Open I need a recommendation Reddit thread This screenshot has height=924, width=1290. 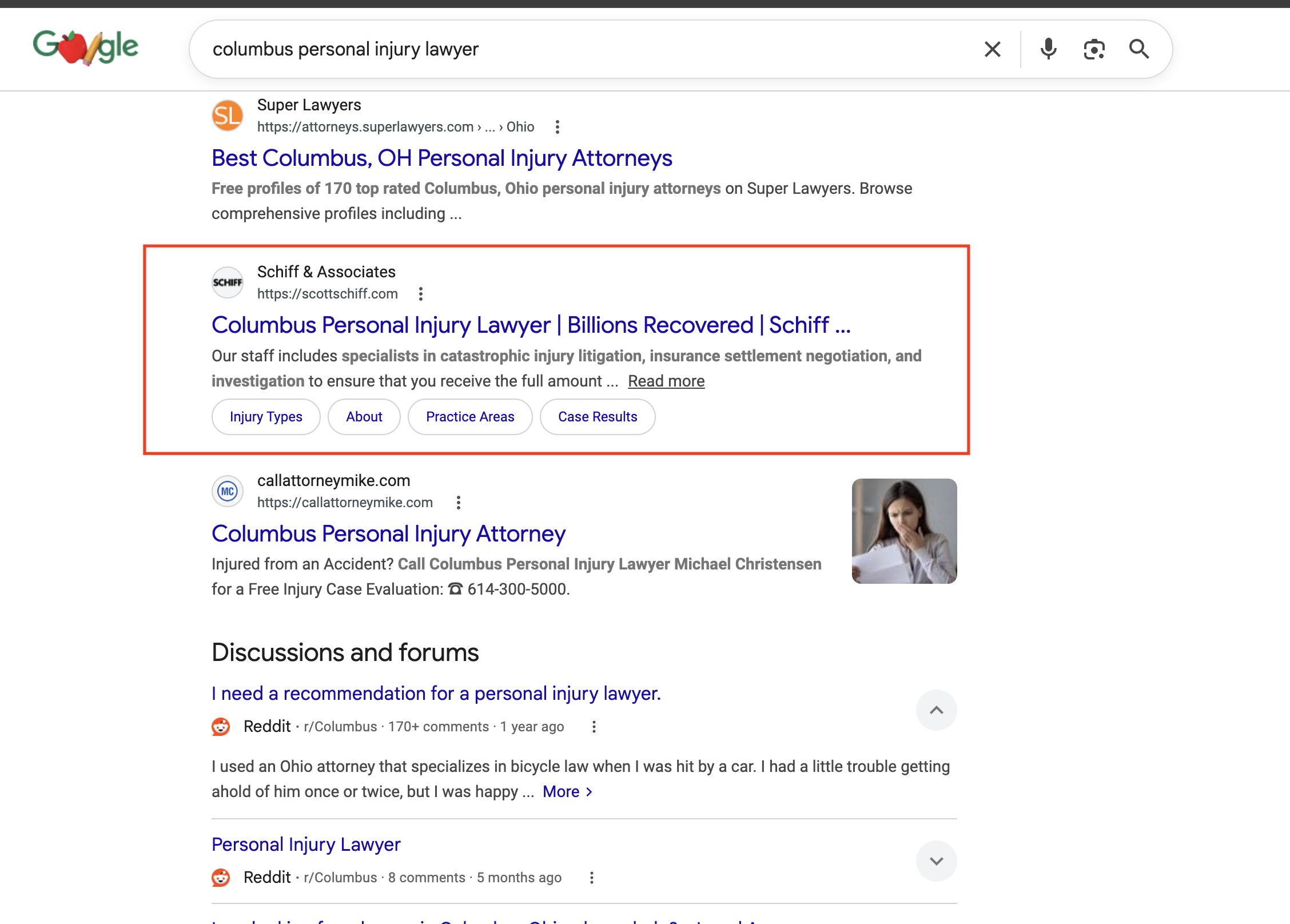click(436, 694)
